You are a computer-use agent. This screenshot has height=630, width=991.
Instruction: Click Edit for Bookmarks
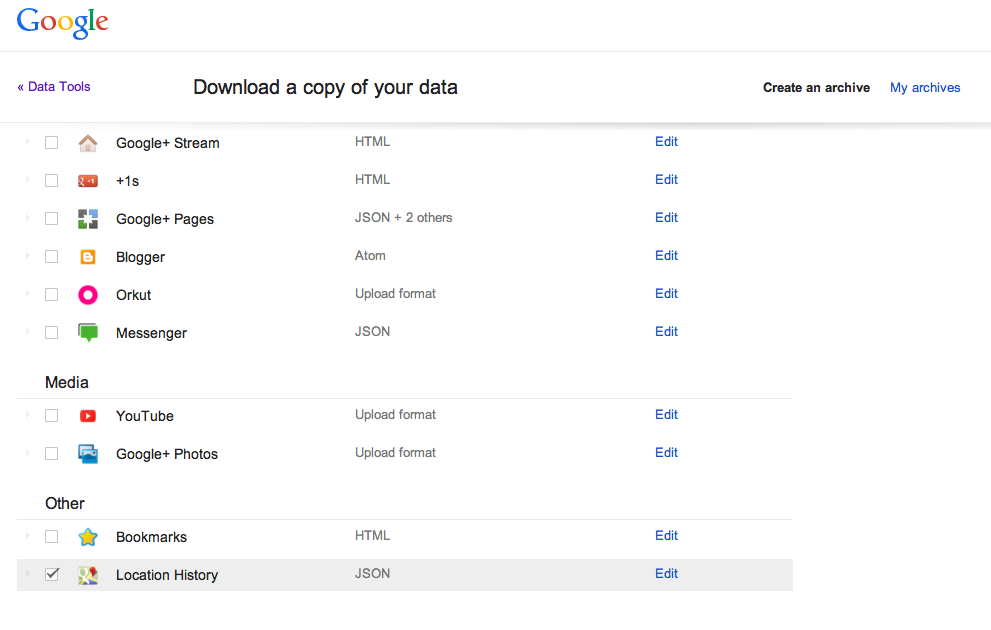(666, 535)
